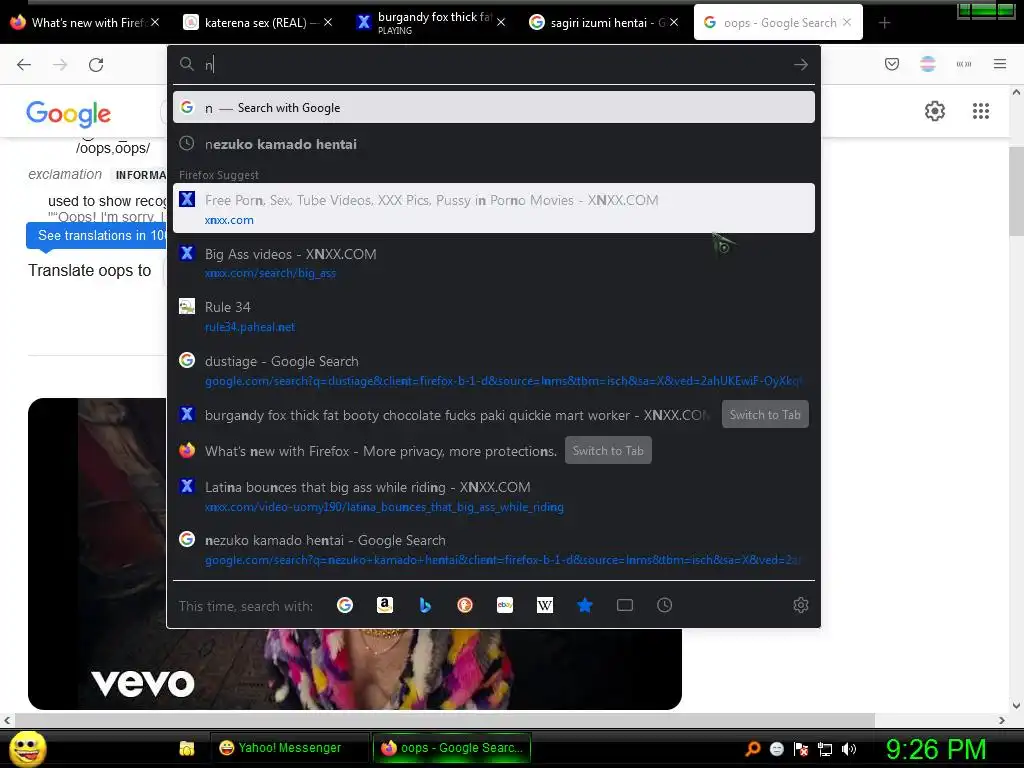Click the magnifier icon in the system tray

(x=753, y=749)
